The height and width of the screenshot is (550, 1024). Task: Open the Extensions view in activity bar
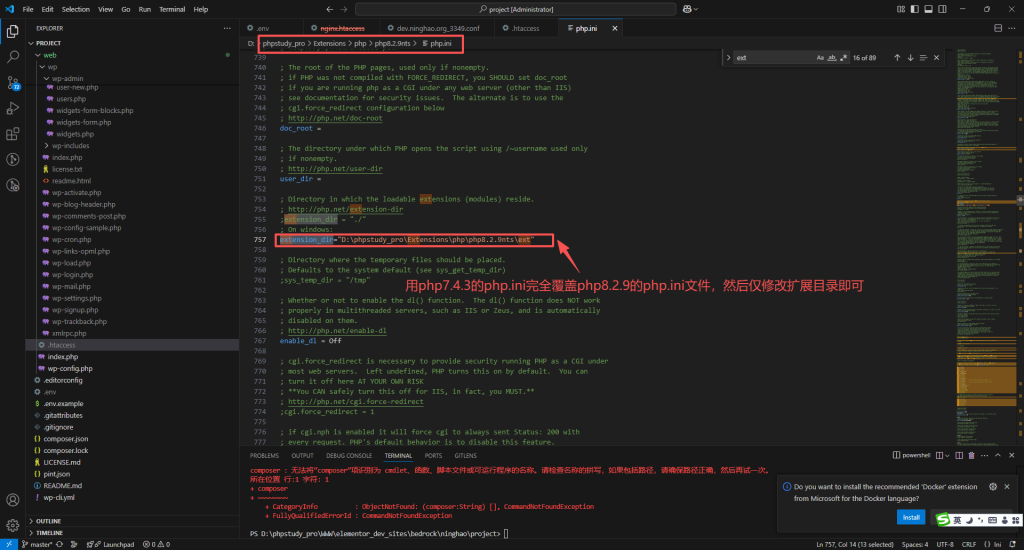13,133
